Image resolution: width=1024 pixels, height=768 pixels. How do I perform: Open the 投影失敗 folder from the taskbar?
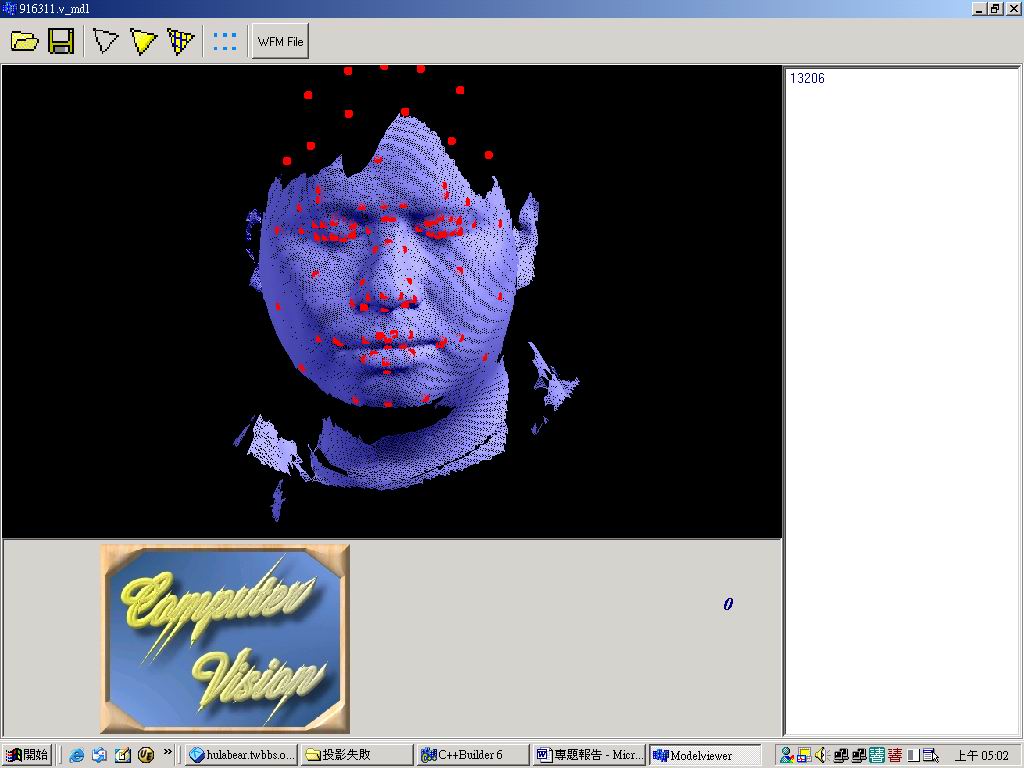point(356,755)
